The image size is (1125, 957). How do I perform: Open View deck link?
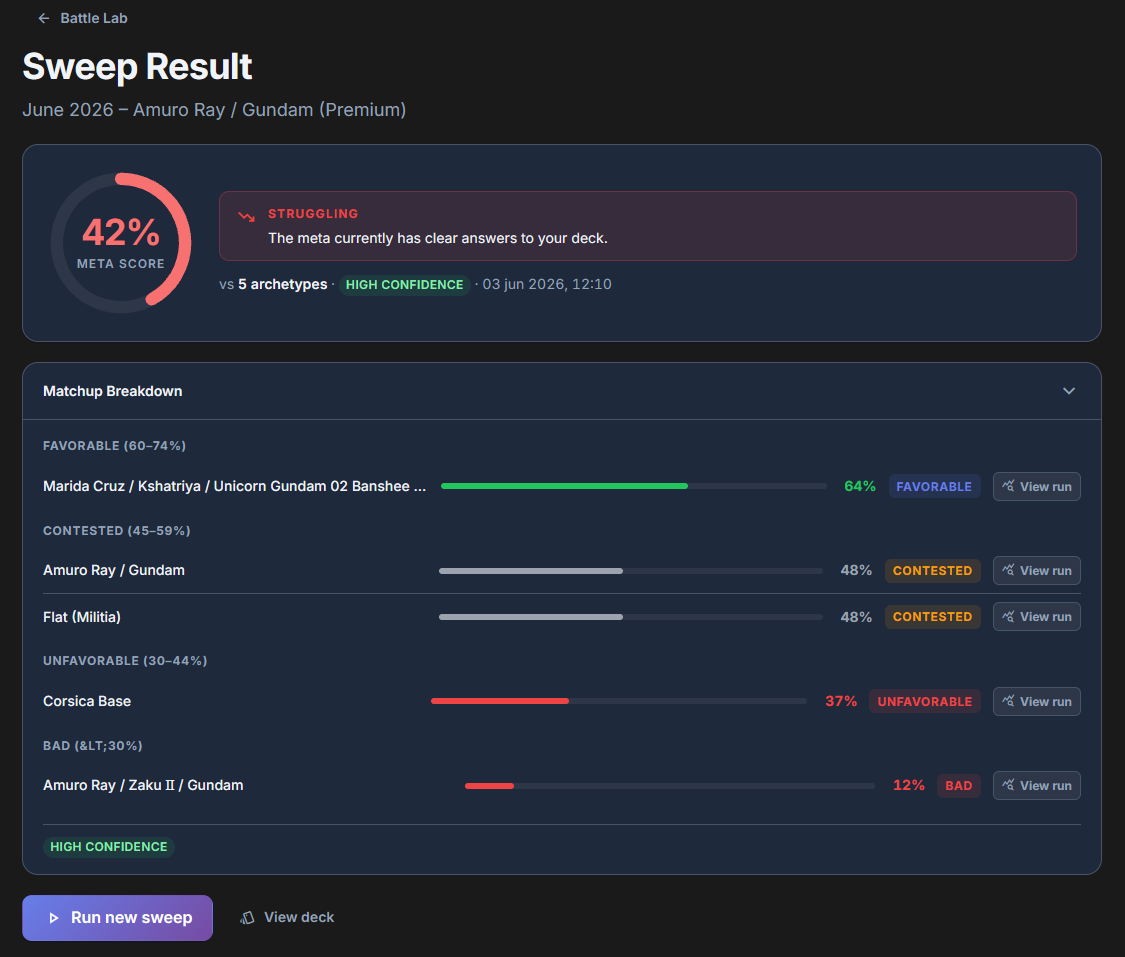click(x=287, y=918)
